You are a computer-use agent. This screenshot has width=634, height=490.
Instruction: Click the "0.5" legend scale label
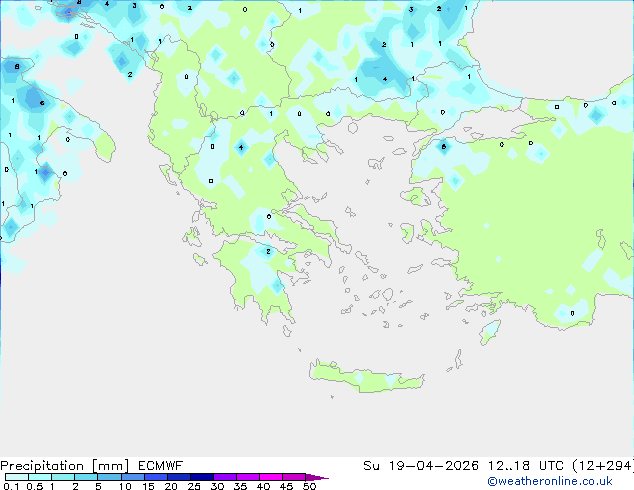point(35,486)
